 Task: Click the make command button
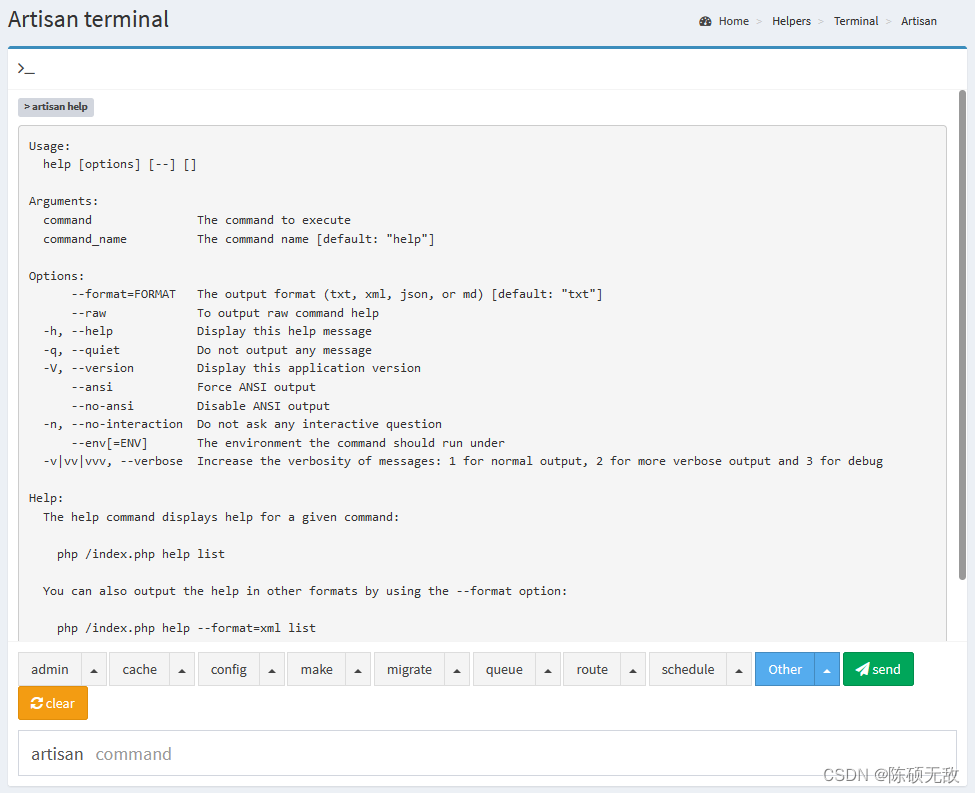tap(317, 669)
